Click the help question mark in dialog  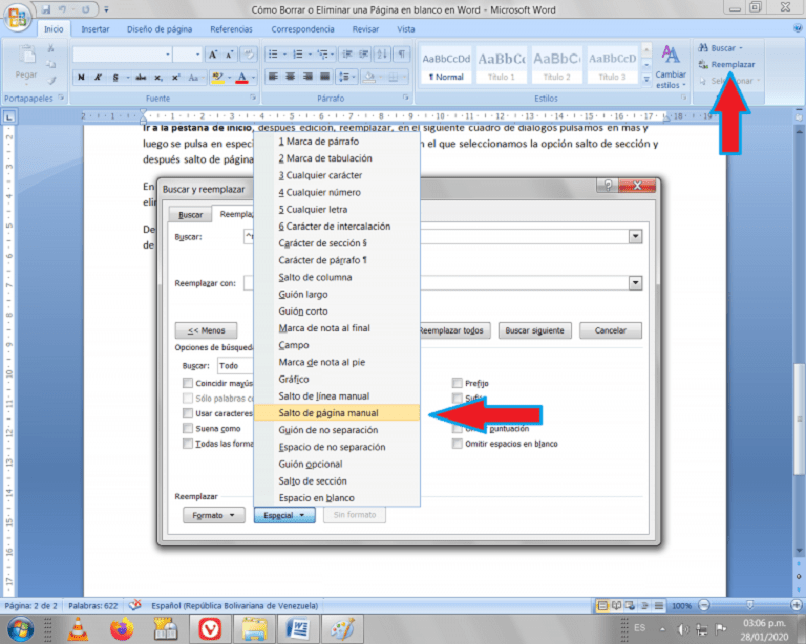pyautogui.click(x=608, y=186)
